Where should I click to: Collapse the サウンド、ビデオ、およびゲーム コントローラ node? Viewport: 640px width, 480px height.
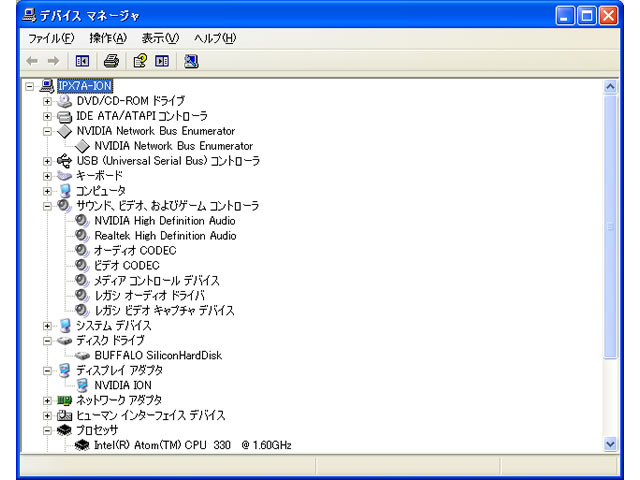47,206
